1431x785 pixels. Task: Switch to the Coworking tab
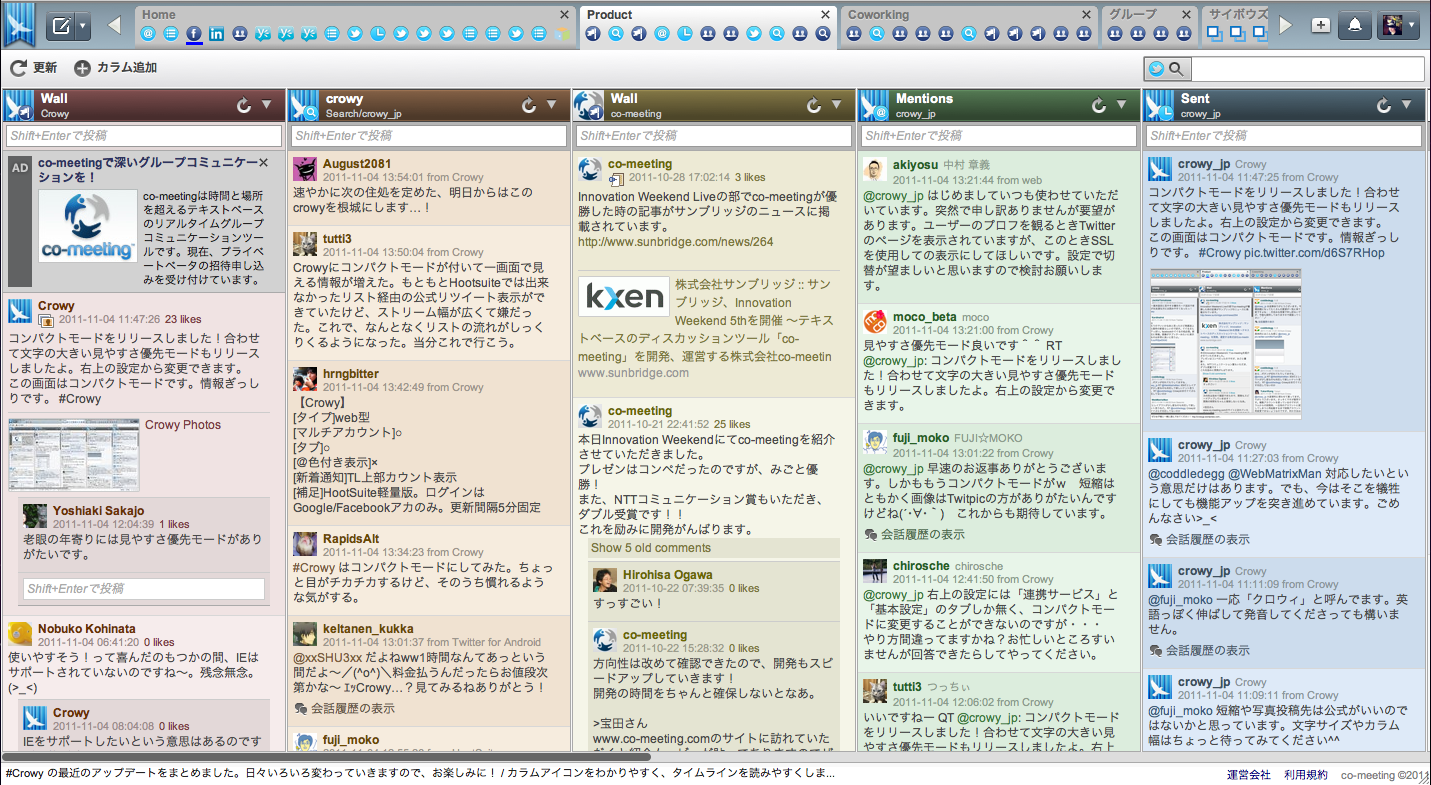[x=878, y=15]
